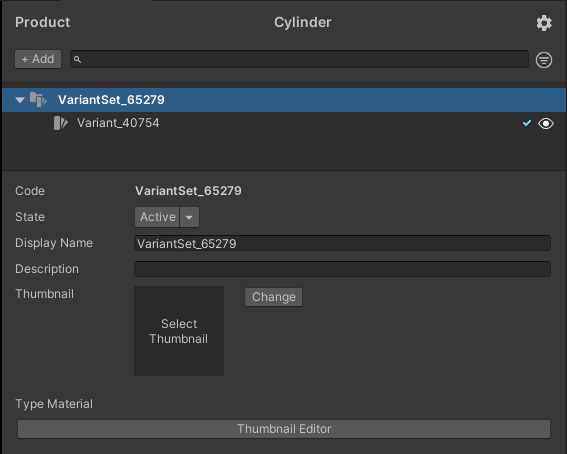The width and height of the screenshot is (567, 454).
Task: Open the filter options icon
Action: pos(544,60)
